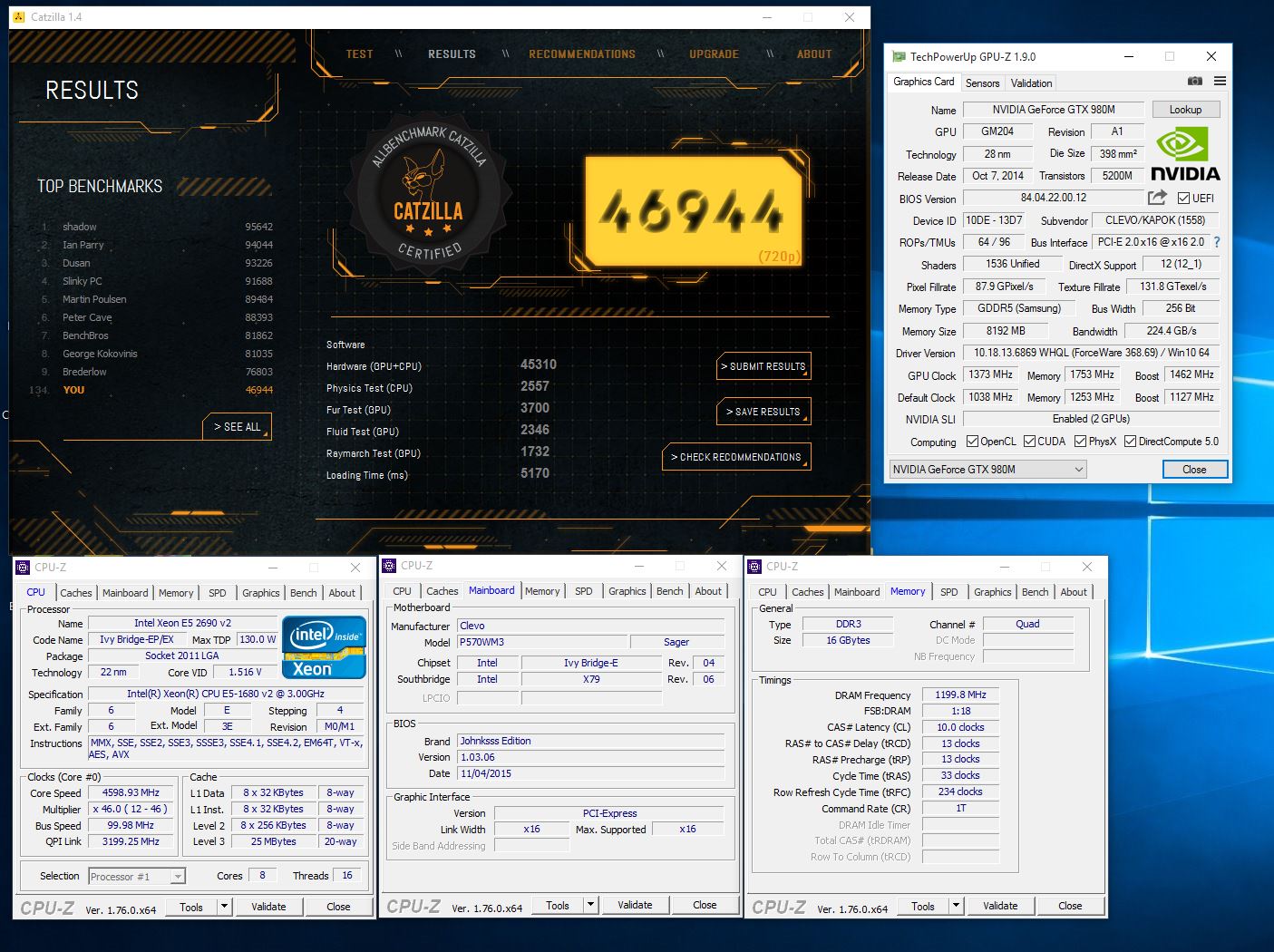
Task: Click the CPU name 'Intel Xeon E5 2690 v2'
Action: (x=182, y=623)
